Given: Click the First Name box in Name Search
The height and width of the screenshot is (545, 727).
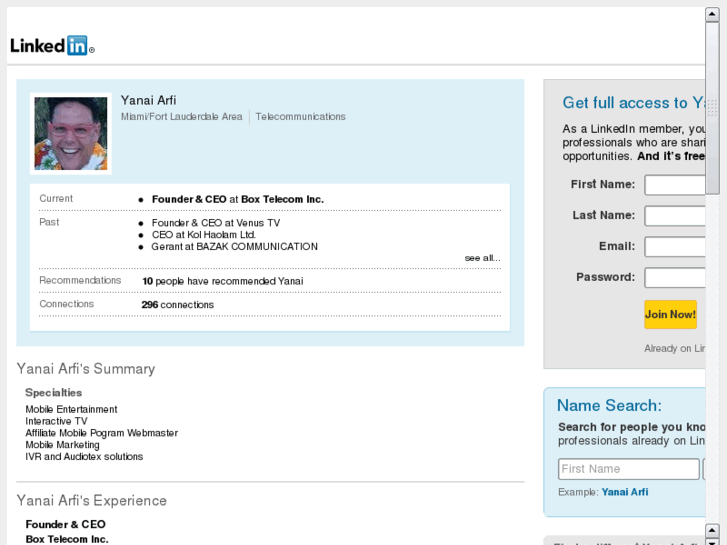Looking at the screenshot, I should [x=629, y=469].
